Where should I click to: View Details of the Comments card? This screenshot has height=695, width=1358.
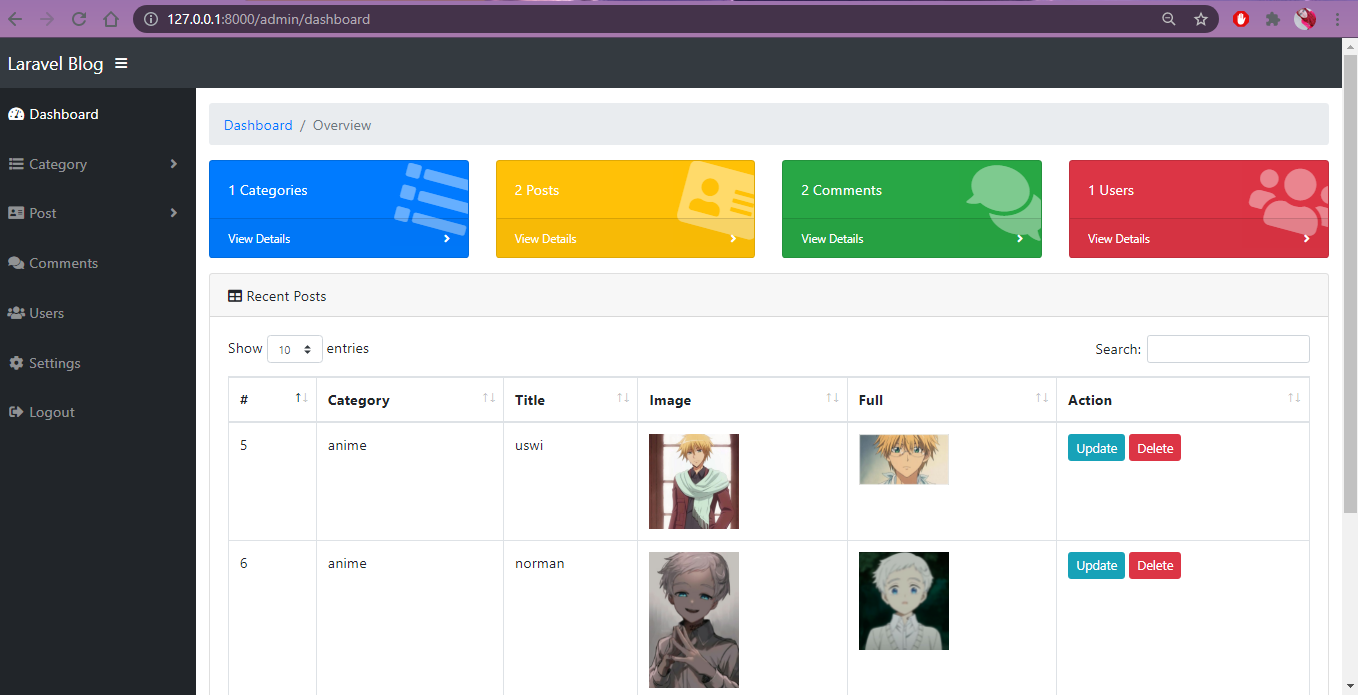[x=832, y=239]
